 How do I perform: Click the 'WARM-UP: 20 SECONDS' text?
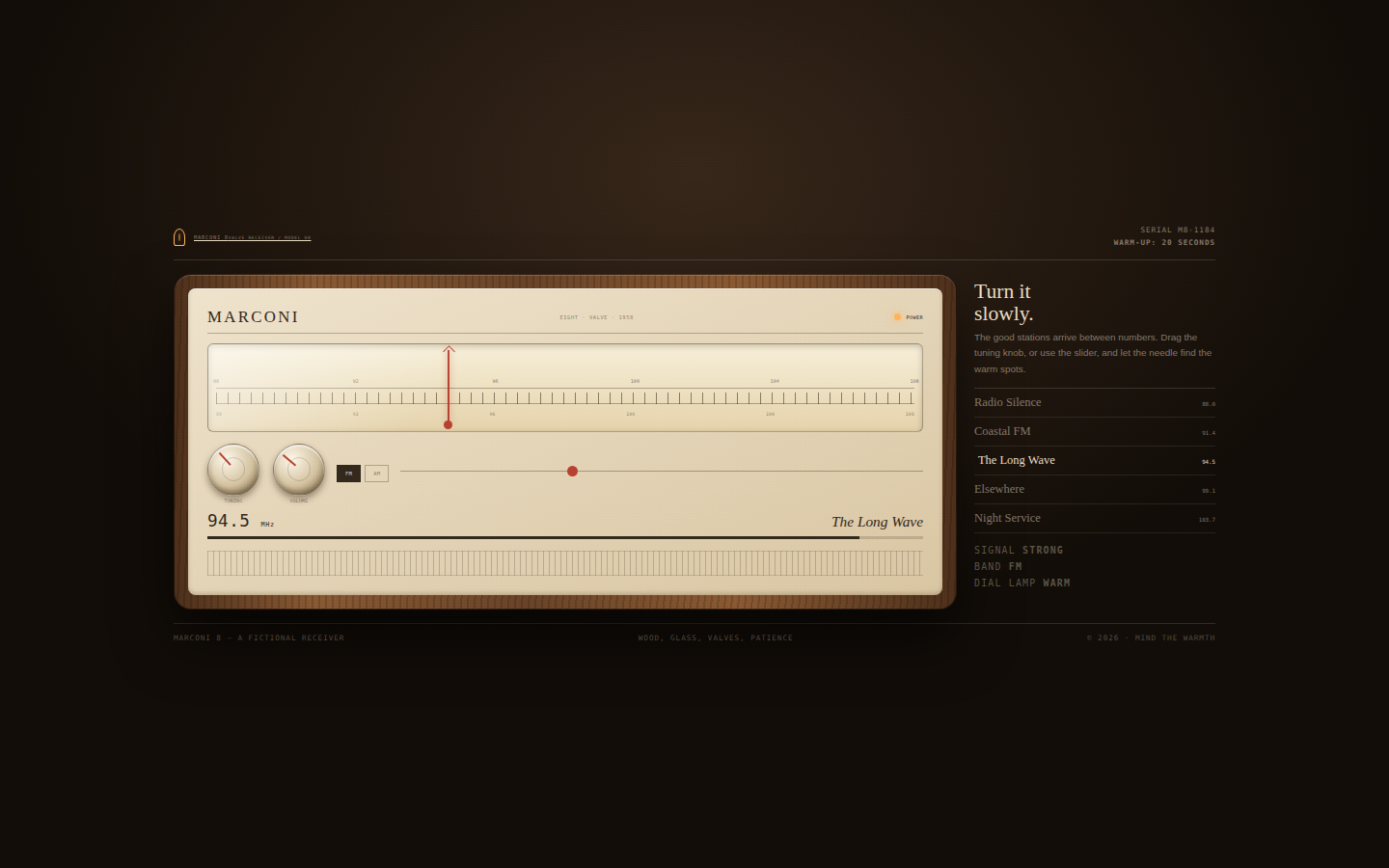click(x=1164, y=243)
